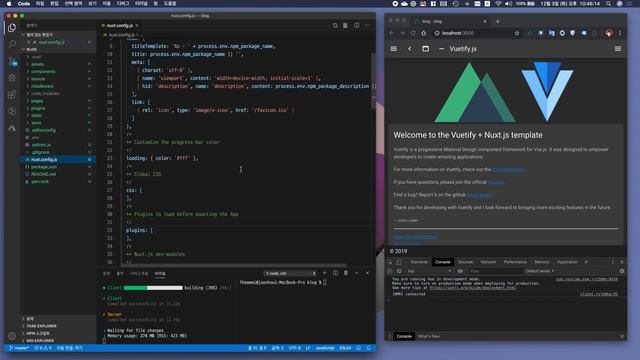640x360 pixels.
Task: Expand the plugins folder in Explorer
Action: point(38,108)
